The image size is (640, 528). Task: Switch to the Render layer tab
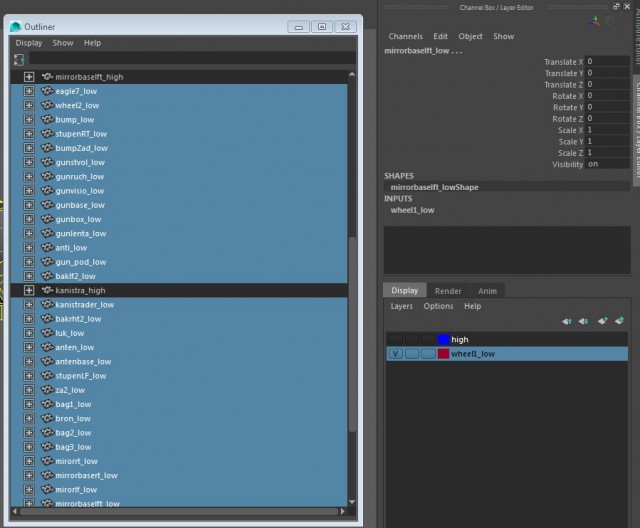coord(448,291)
